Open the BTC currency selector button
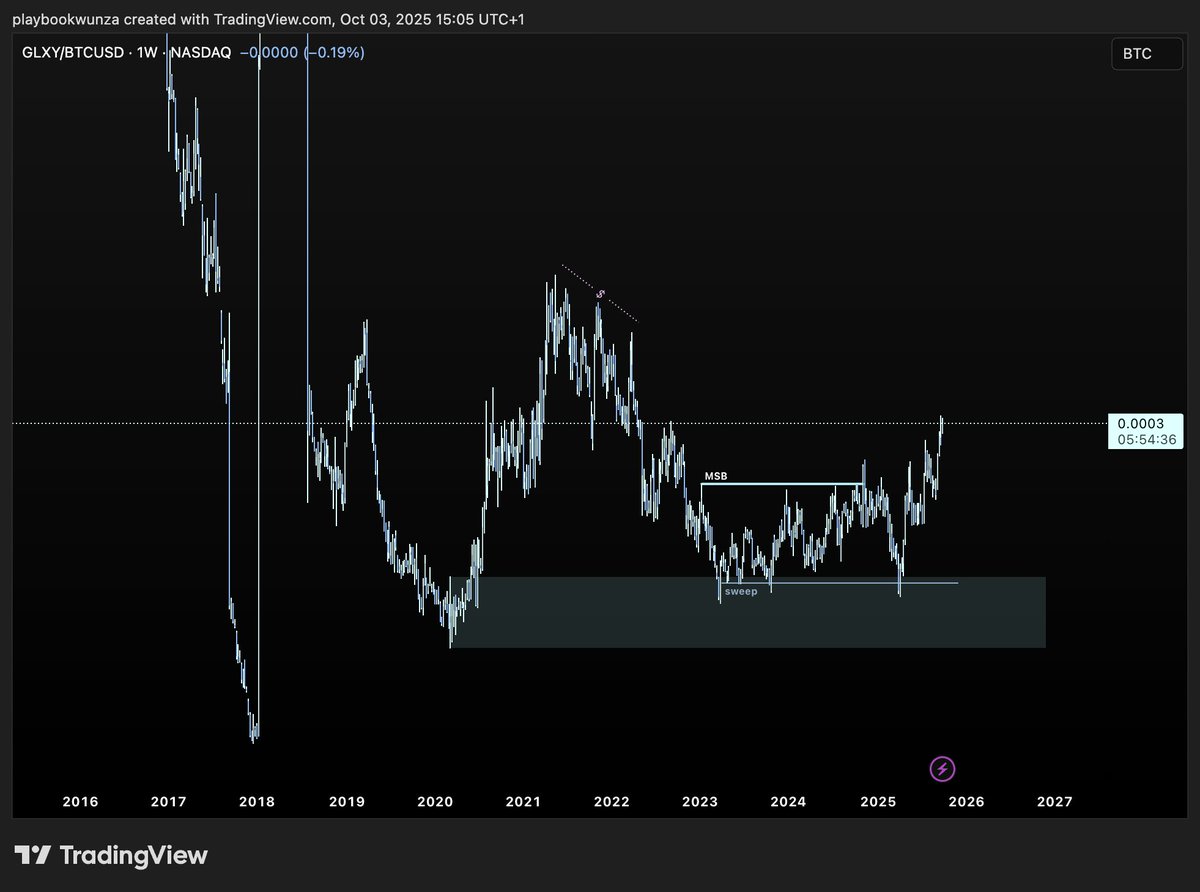The height and width of the screenshot is (892, 1200). coord(1146,54)
